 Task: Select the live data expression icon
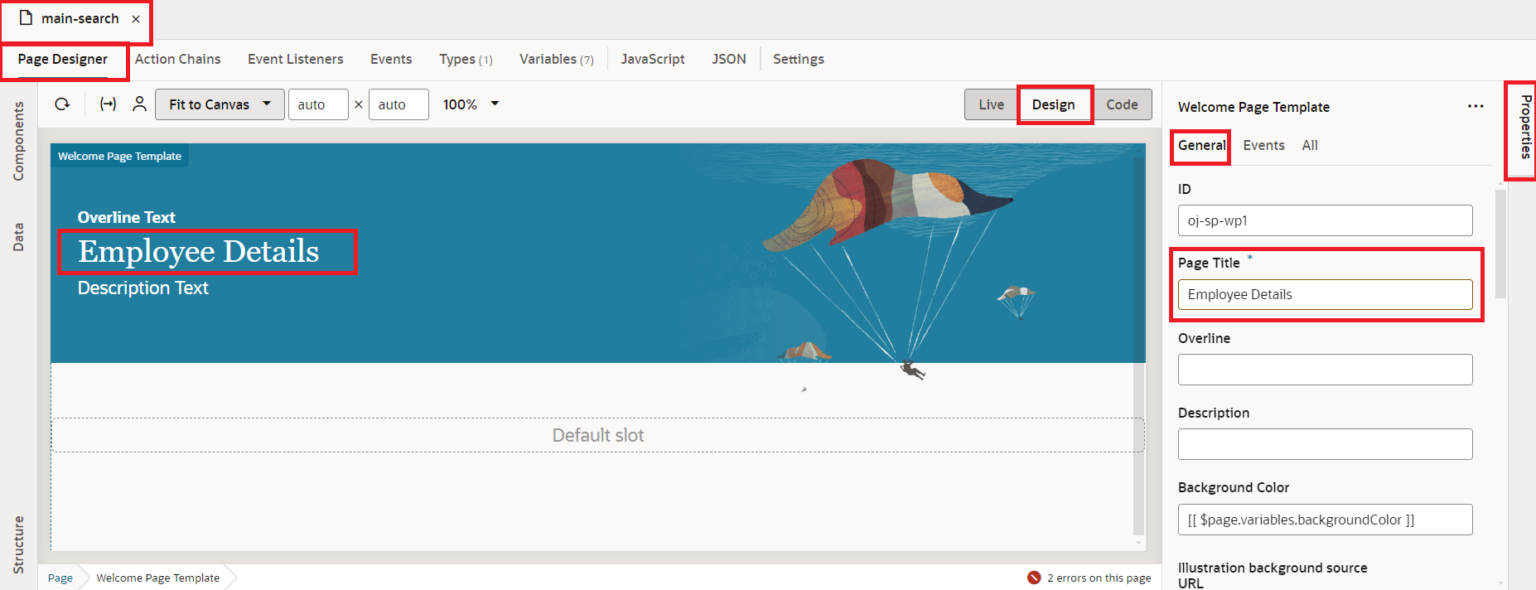click(x=108, y=103)
